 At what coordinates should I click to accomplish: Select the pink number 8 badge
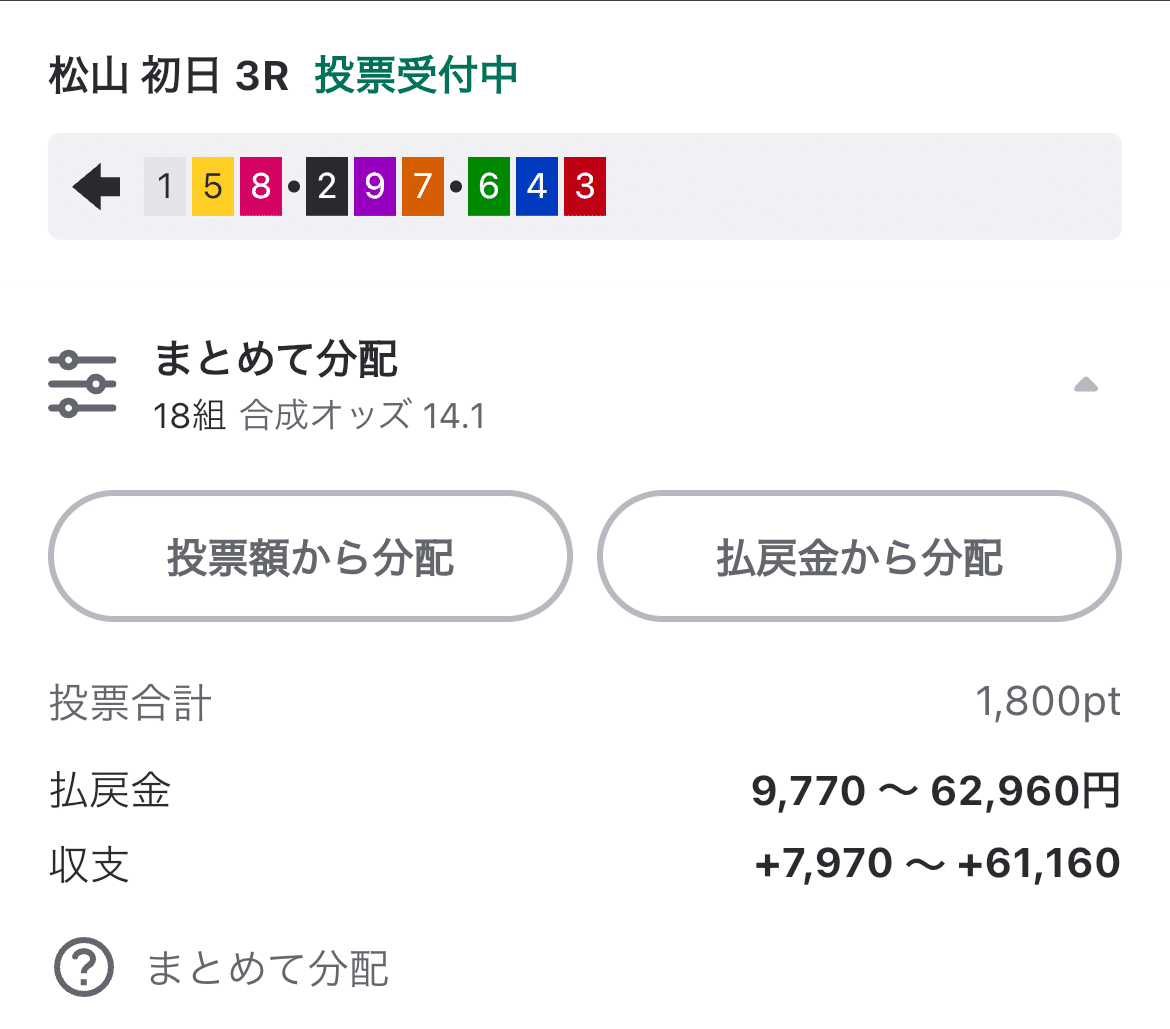coord(259,185)
